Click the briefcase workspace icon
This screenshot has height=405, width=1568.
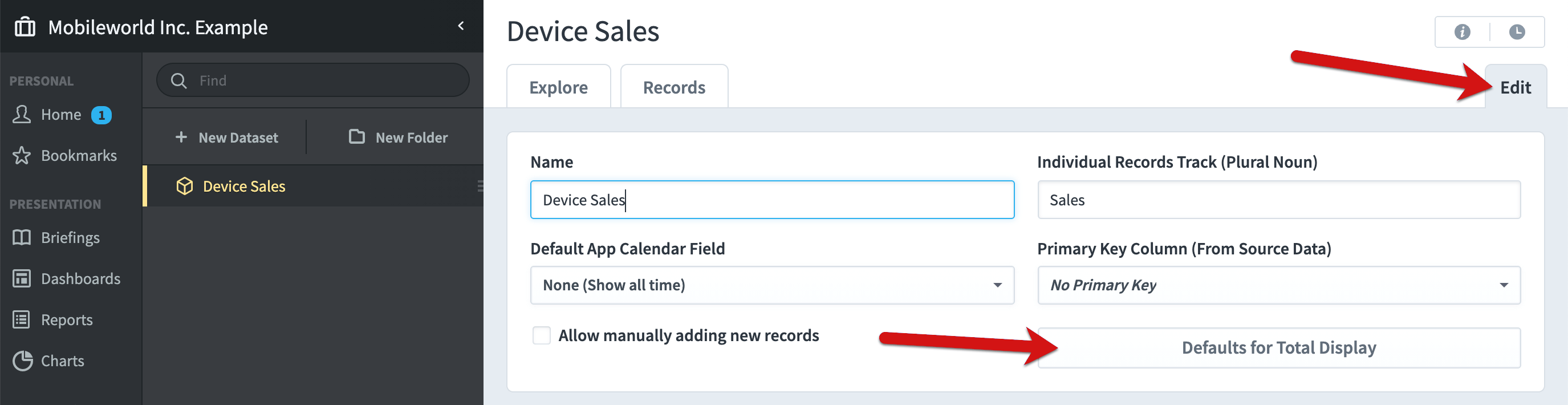[25, 27]
